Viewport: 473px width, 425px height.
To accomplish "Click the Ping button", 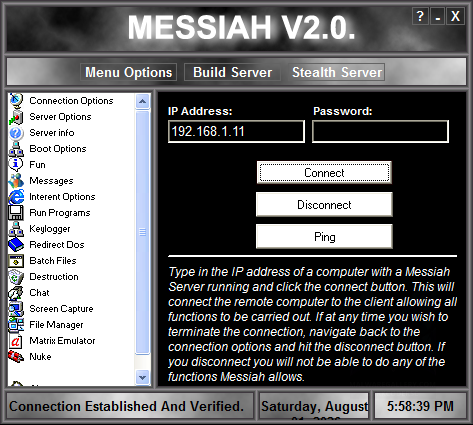I will 324,237.
